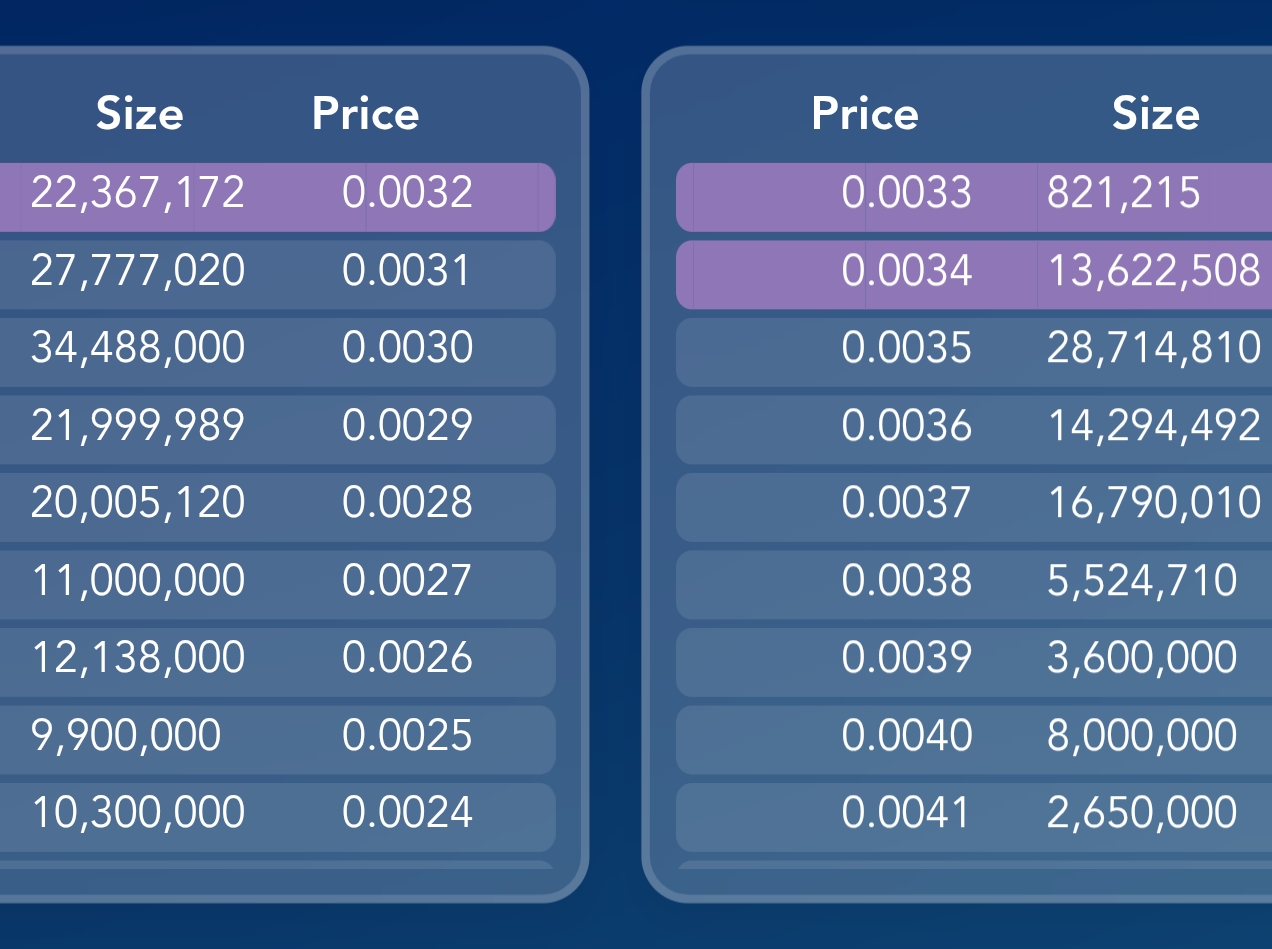Screen dimensions: 1272x949
Task: Select the 11,000,000 bid size row
Action: click(x=277, y=584)
